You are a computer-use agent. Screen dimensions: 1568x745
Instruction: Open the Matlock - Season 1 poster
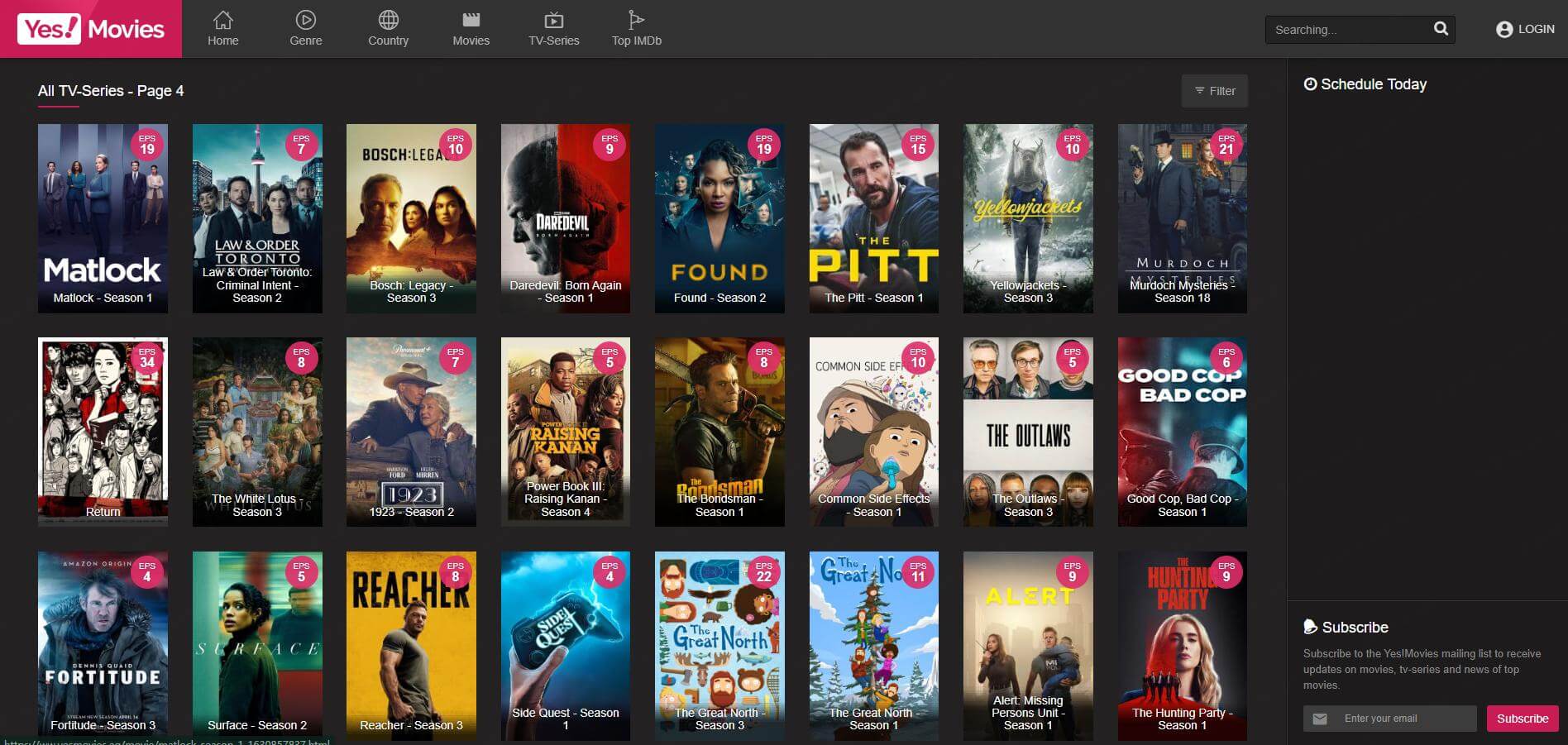[x=103, y=218]
